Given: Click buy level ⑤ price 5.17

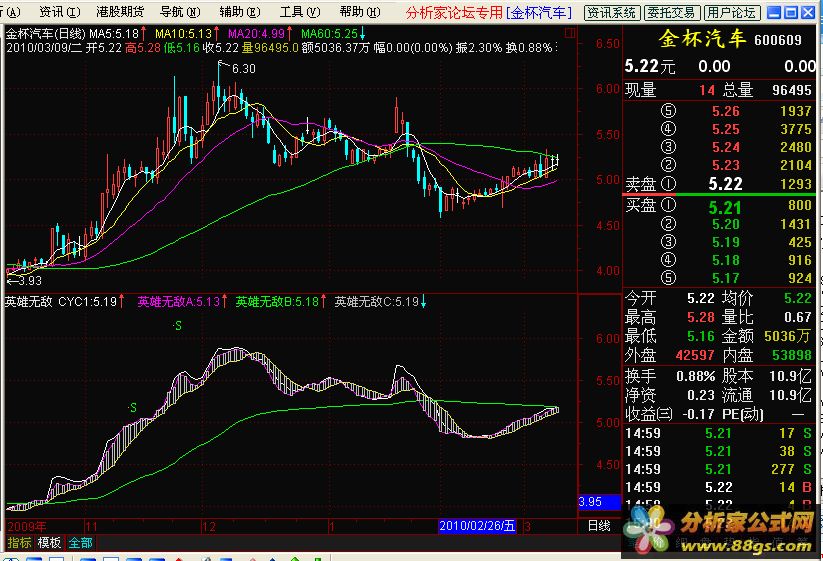Looking at the screenshot, I should click(x=725, y=278).
